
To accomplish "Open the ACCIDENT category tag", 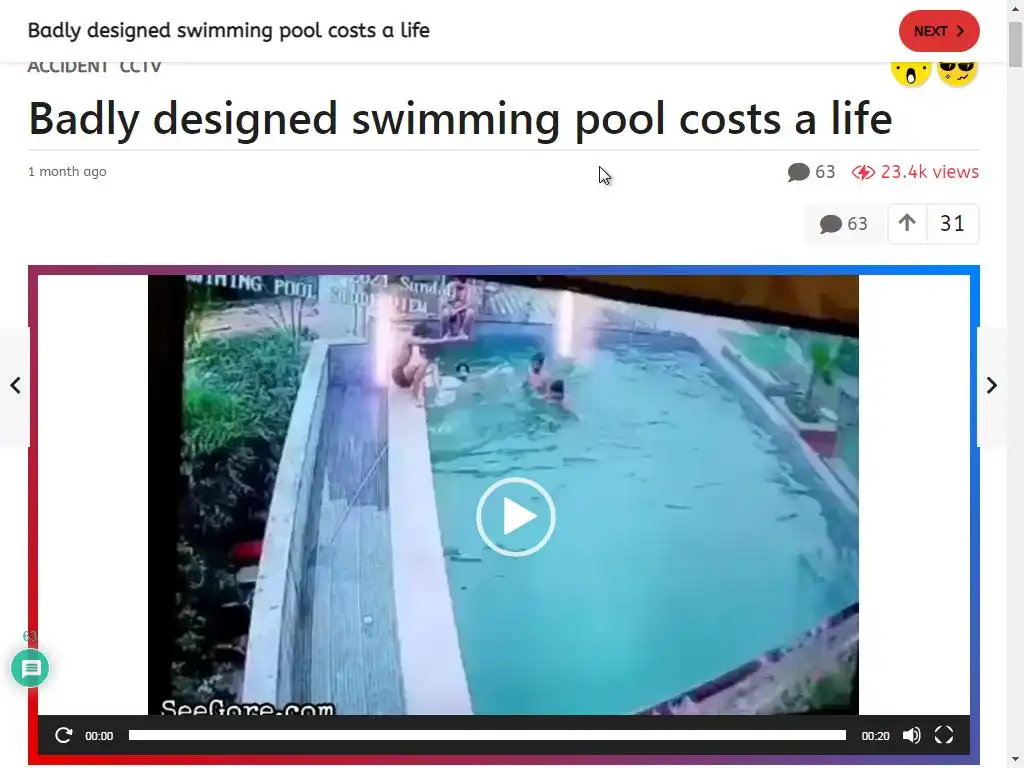I will point(68,67).
